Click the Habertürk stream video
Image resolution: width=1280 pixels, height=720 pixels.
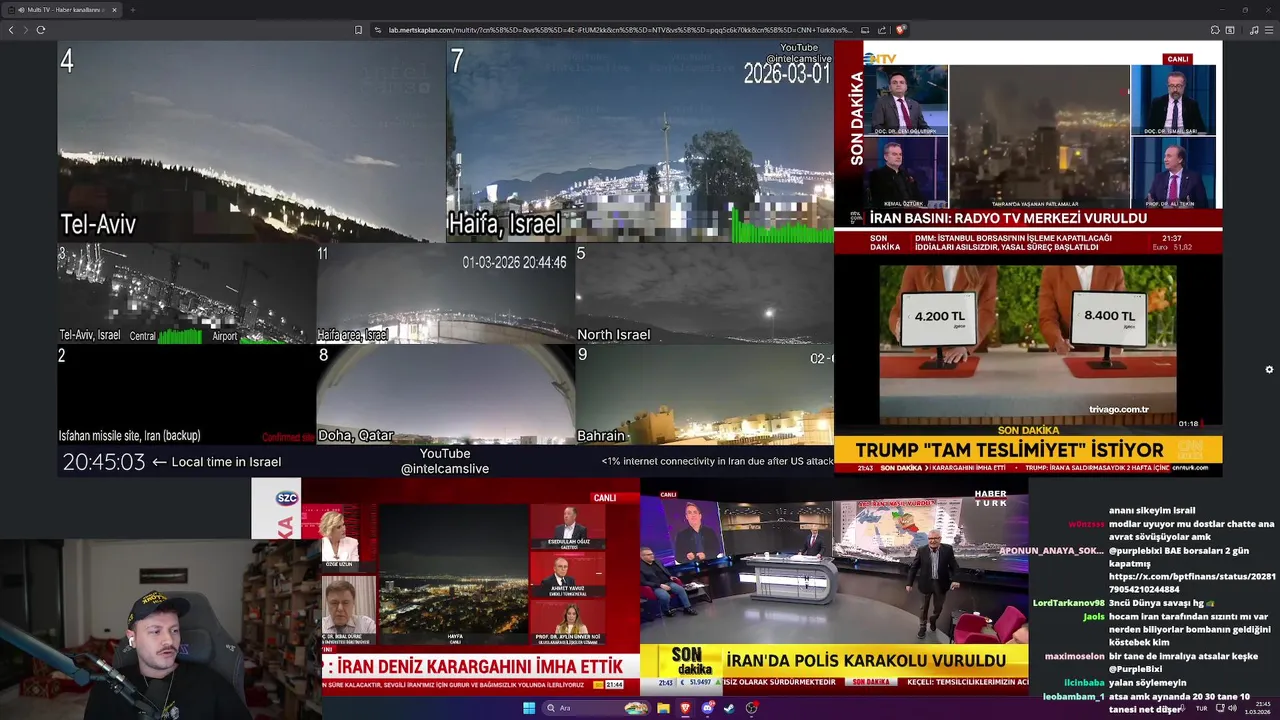tap(834, 585)
